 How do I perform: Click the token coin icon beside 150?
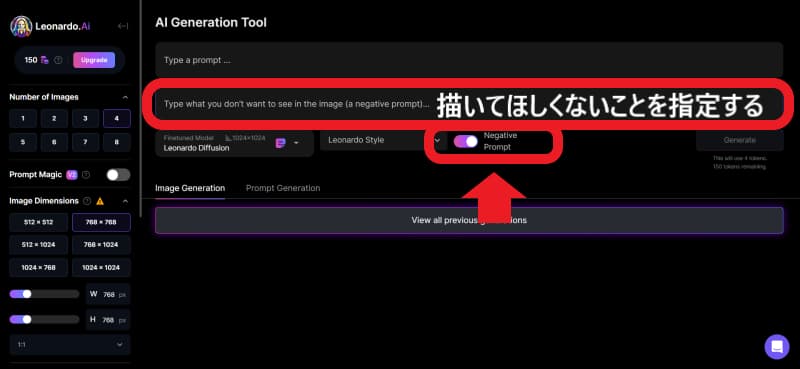click(x=45, y=60)
